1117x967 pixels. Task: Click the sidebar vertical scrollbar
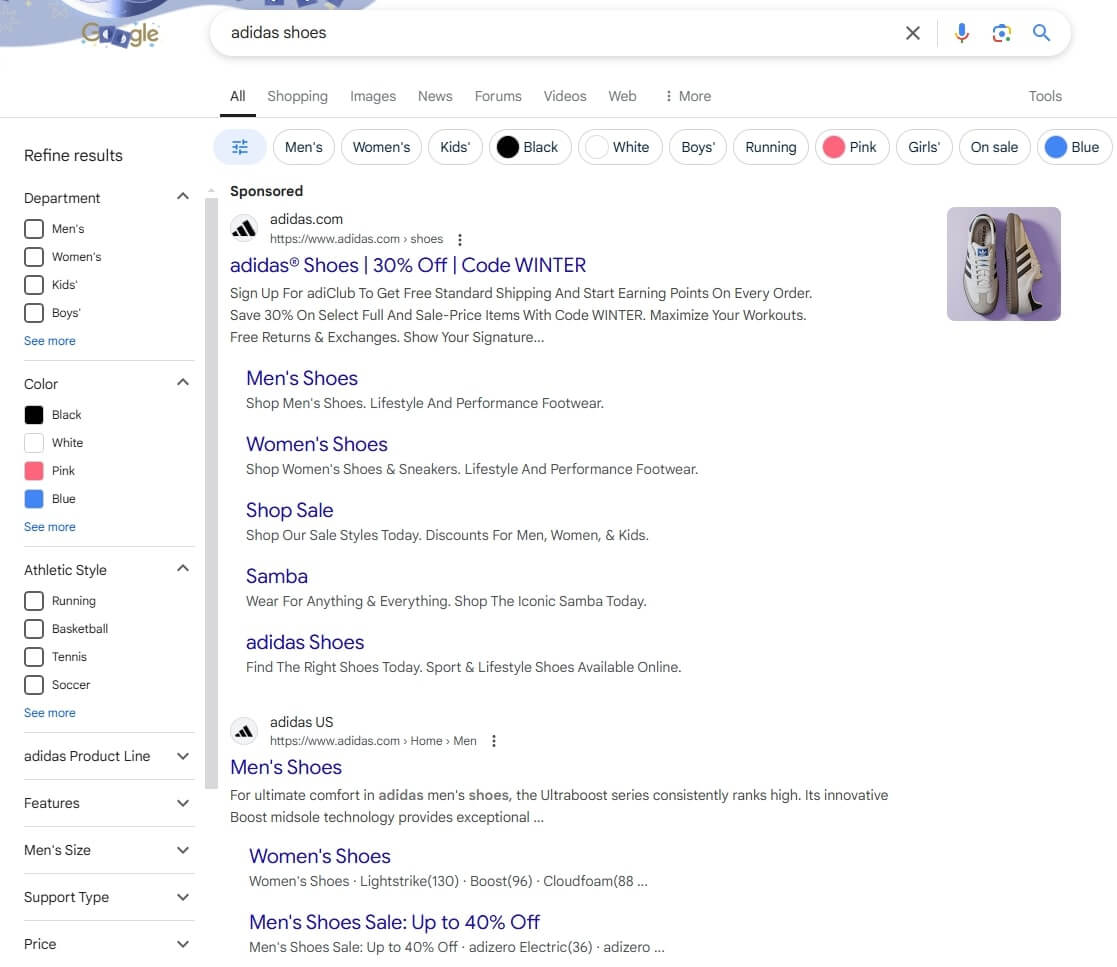[x=211, y=493]
